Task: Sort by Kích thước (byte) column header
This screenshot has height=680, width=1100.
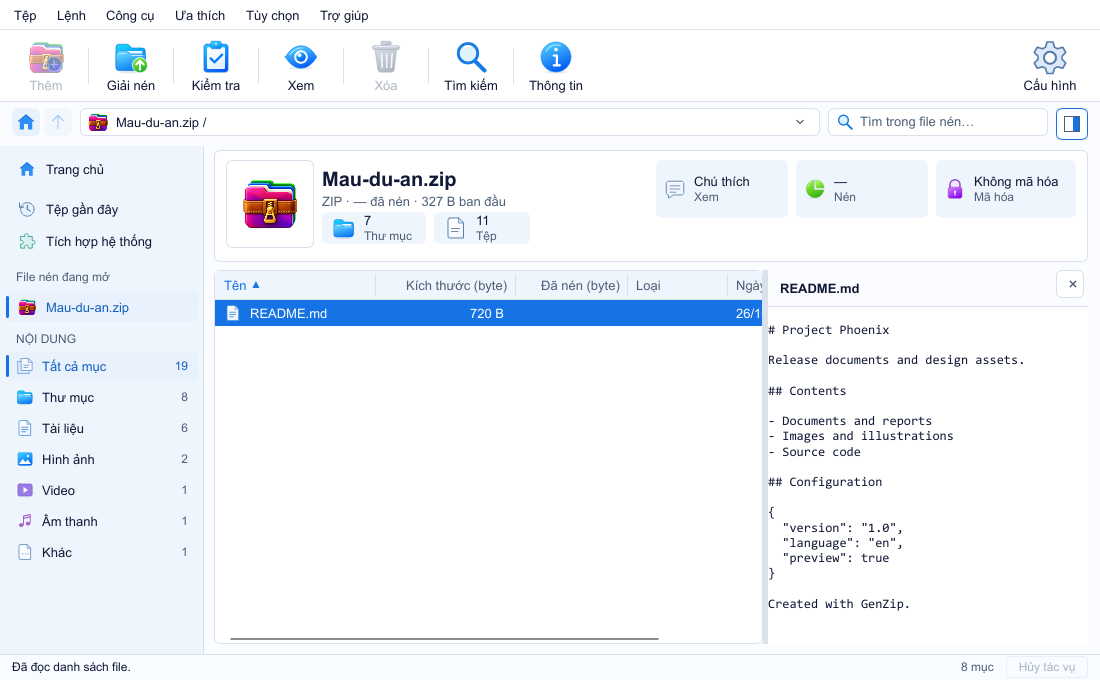Action: [x=445, y=286]
